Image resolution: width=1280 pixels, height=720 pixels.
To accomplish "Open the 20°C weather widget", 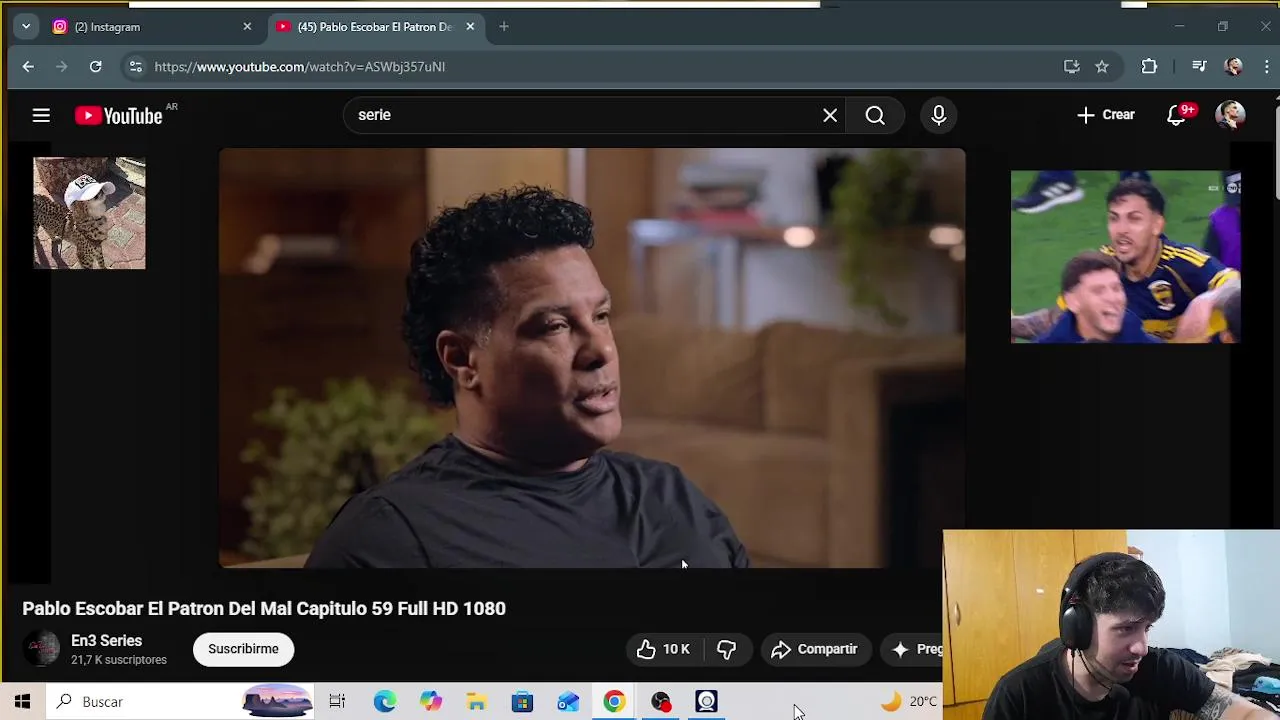I will tap(908, 702).
